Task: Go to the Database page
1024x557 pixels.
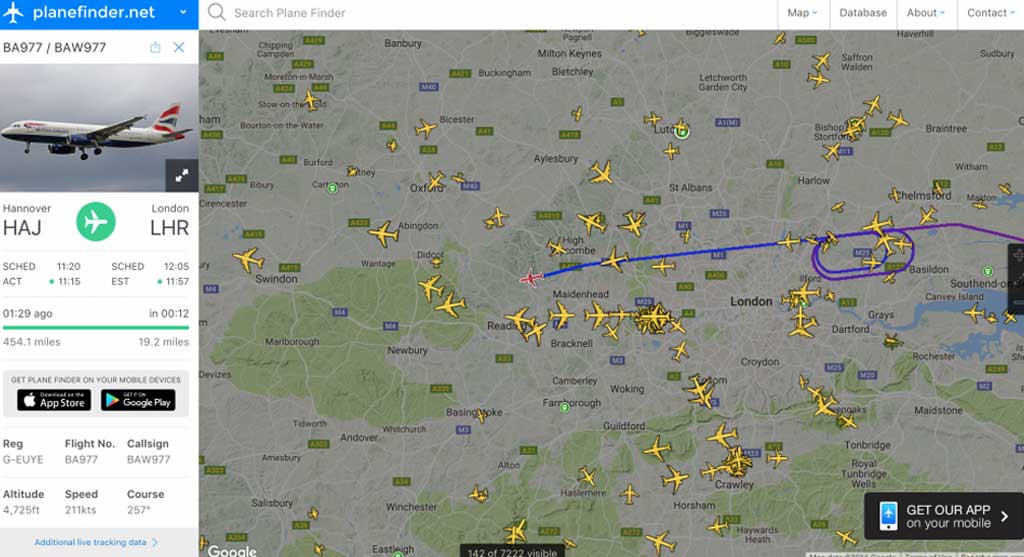Action: 863,12
